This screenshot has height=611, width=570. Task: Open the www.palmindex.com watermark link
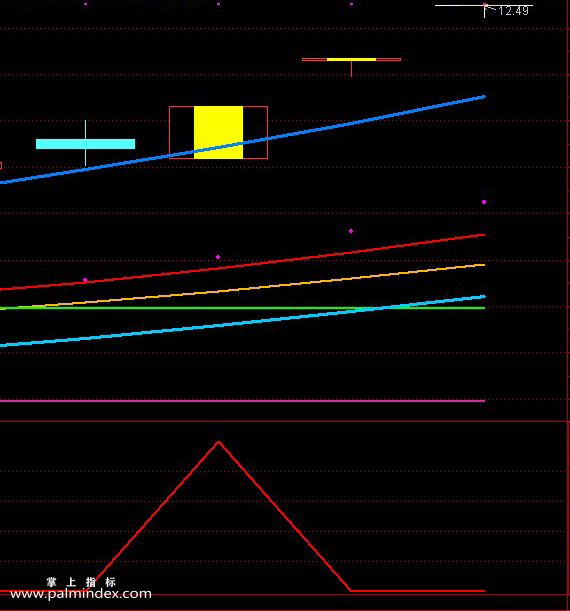coord(81,594)
